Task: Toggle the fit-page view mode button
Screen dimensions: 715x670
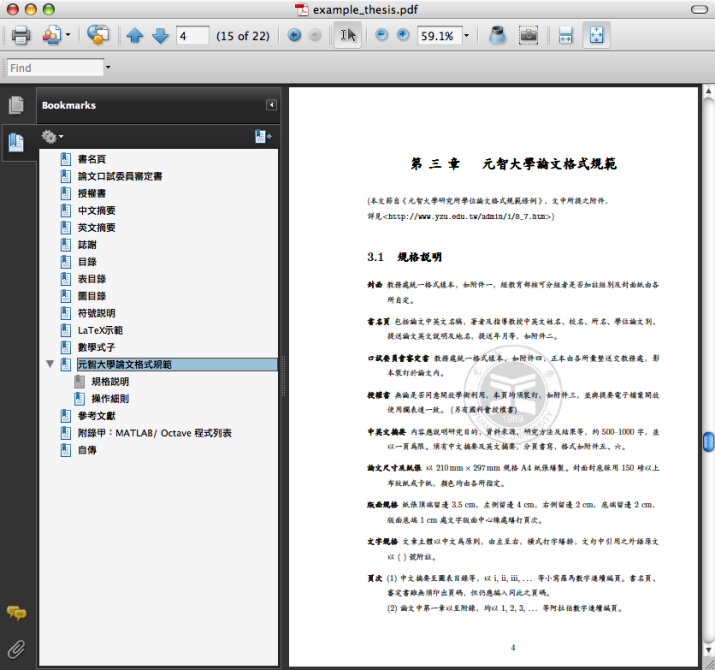Action: (596, 36)
